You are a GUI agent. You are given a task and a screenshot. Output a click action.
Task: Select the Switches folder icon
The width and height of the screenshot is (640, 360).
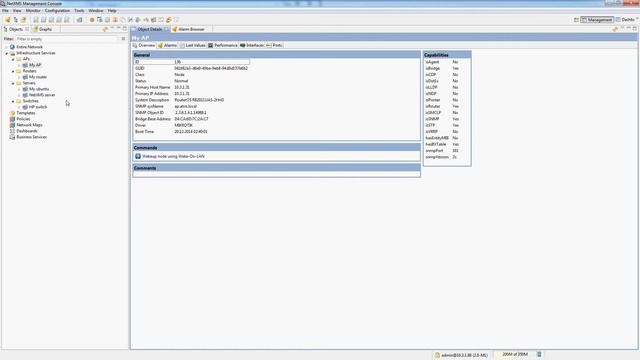point(19,101)
